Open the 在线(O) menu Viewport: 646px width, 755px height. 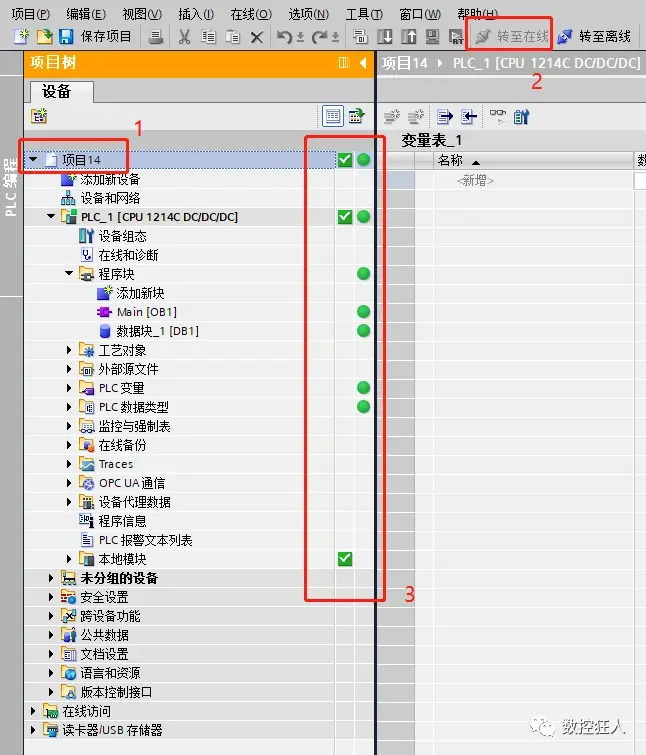pos(251,14)
